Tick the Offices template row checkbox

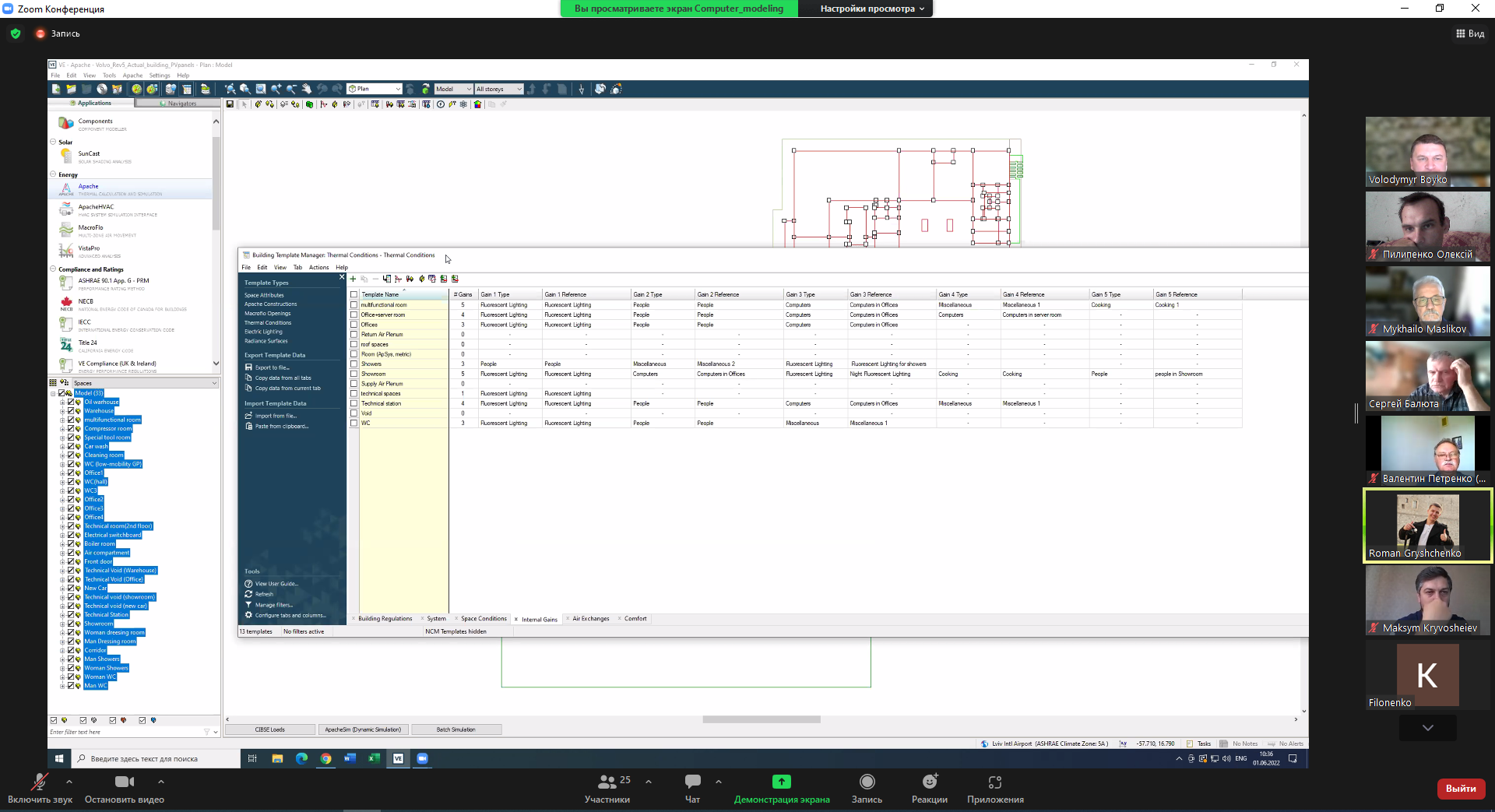354,325
